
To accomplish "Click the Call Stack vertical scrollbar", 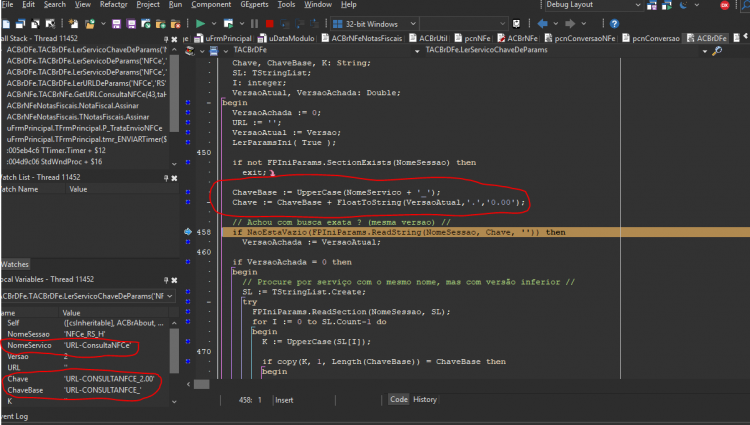I will pos(174,105).
